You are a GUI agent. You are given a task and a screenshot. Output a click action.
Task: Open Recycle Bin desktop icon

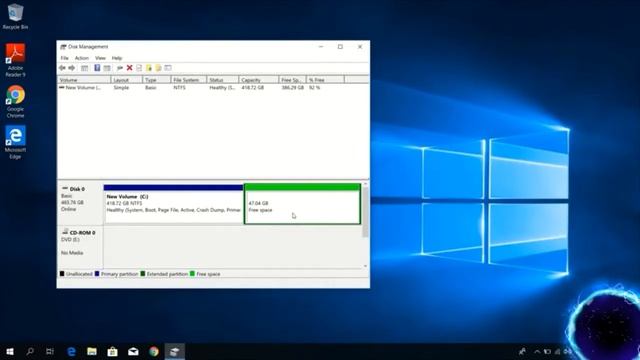(15, 16)
